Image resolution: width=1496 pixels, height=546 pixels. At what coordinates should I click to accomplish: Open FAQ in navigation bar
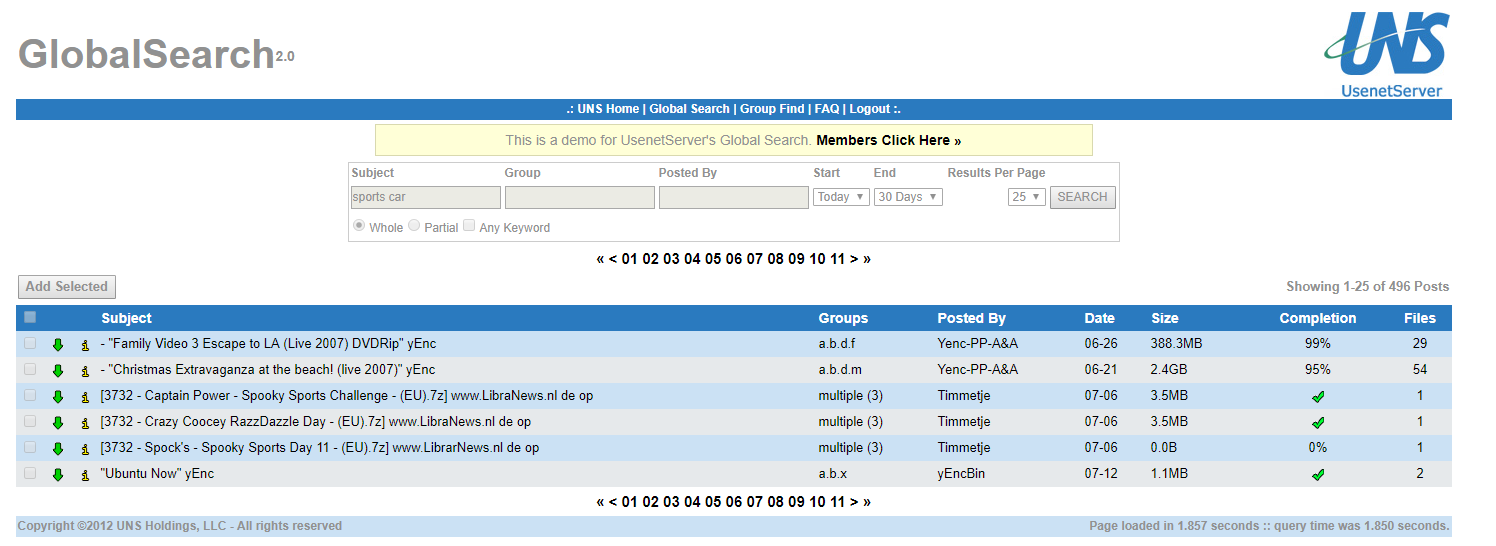827,109
